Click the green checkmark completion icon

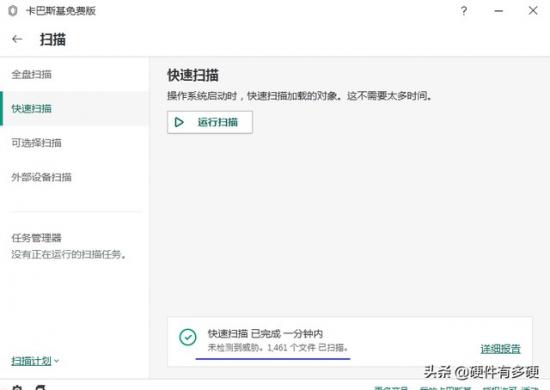(188, 337)
